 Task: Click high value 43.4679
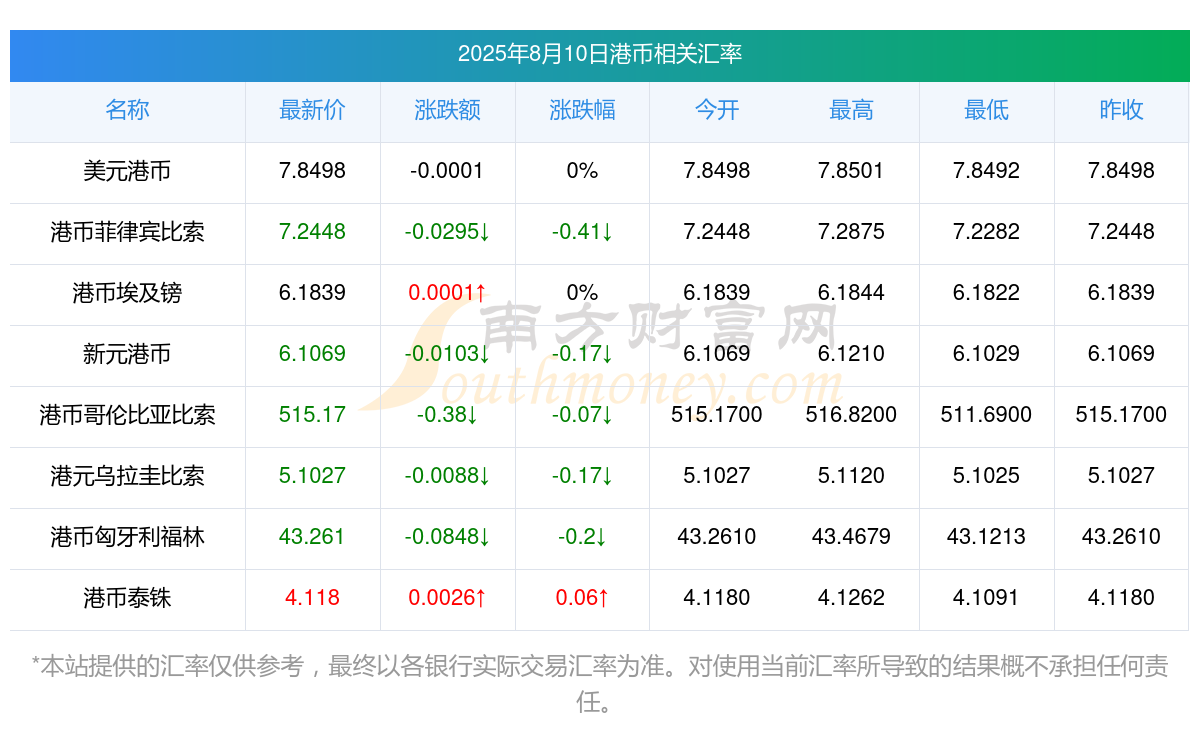851,537
